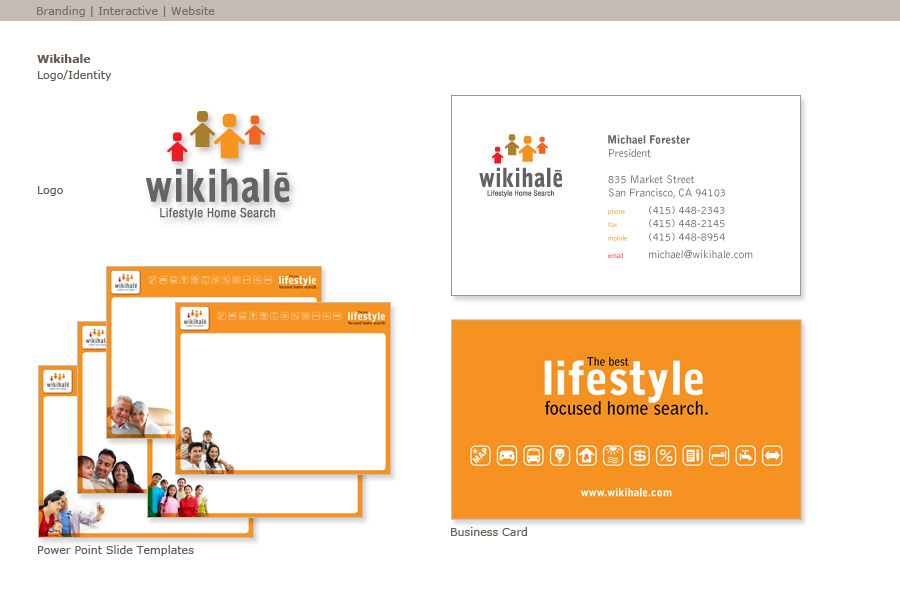Click the light bulb icon
Viewport: 900px width, 600px height.
(560, 456)
